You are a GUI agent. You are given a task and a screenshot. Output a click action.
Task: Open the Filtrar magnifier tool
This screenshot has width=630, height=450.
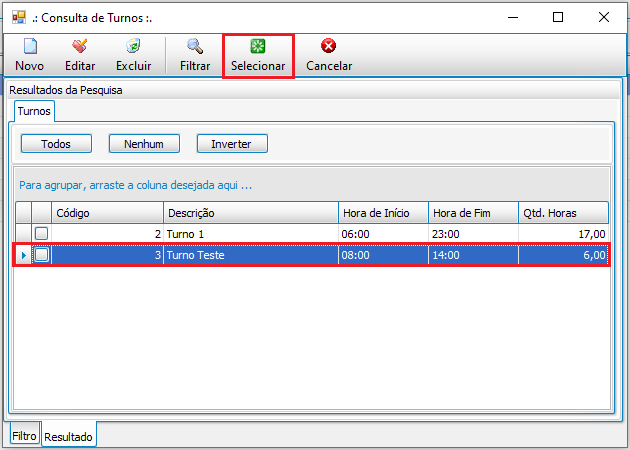(x=195, y=46)
